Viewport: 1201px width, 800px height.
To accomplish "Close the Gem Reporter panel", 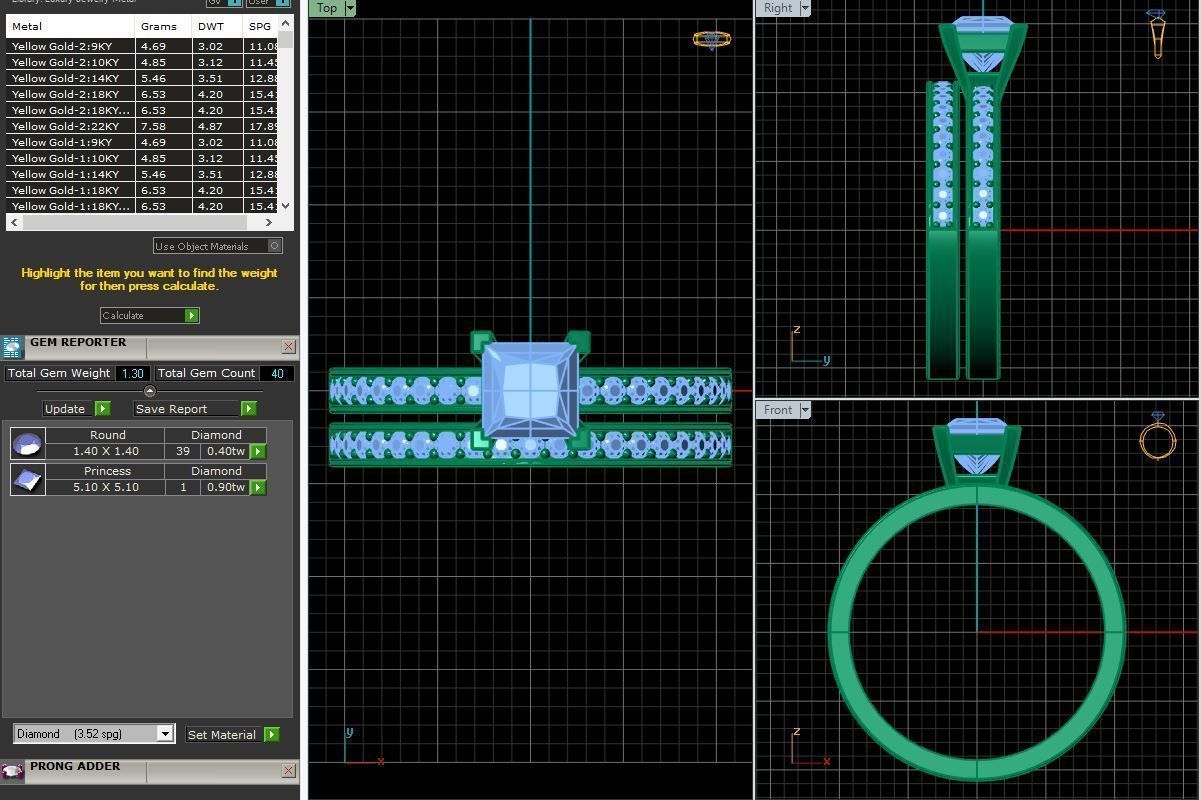I will click(x=289, y=347).
